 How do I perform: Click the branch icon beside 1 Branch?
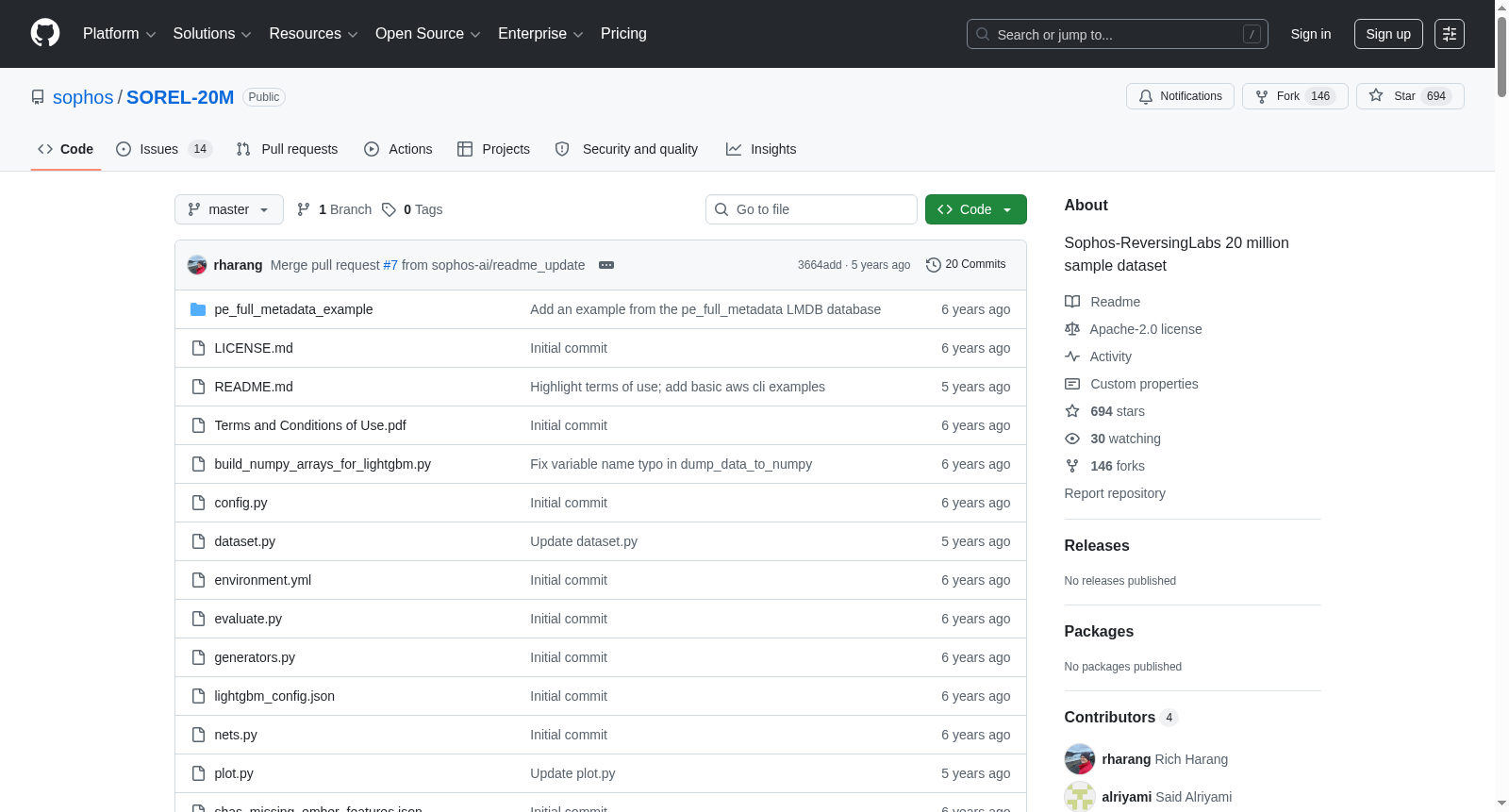tap(304, 209)
